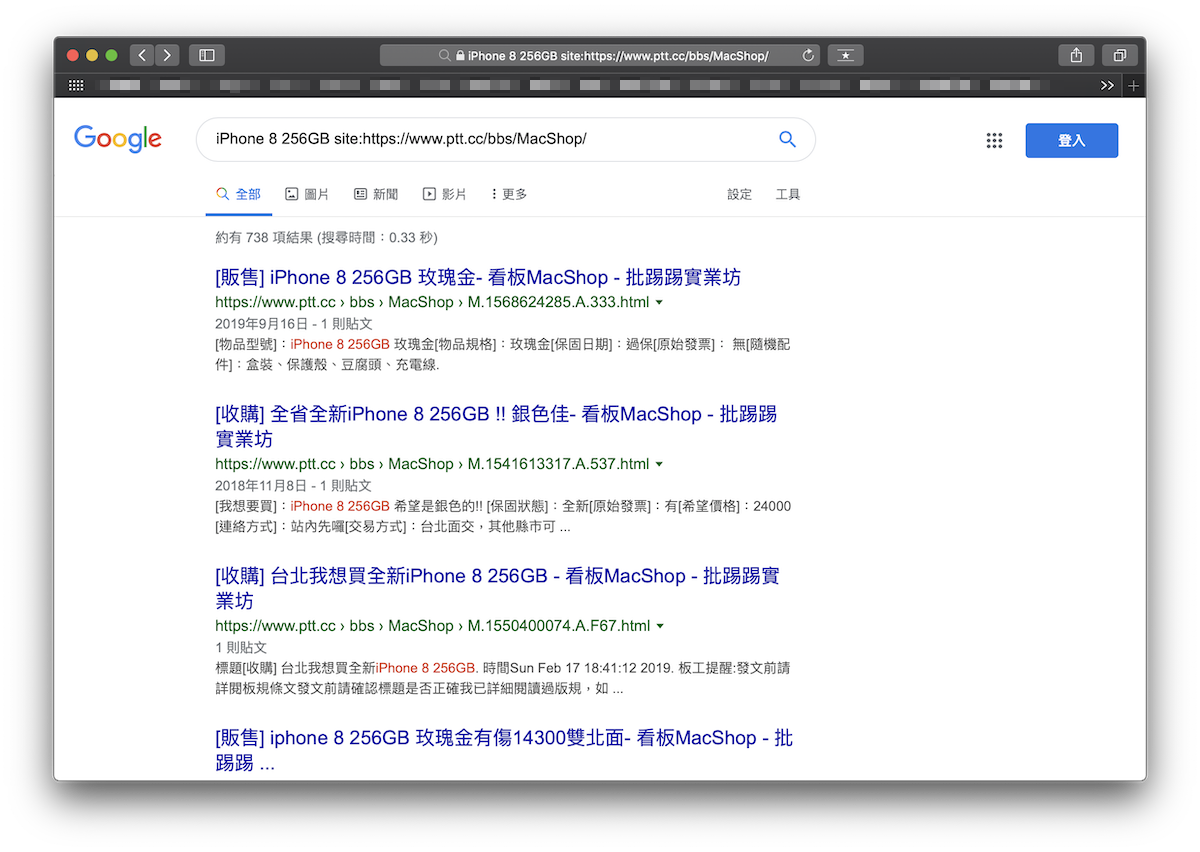Switch to the 影片 videos tab

[x=445, y=194]
